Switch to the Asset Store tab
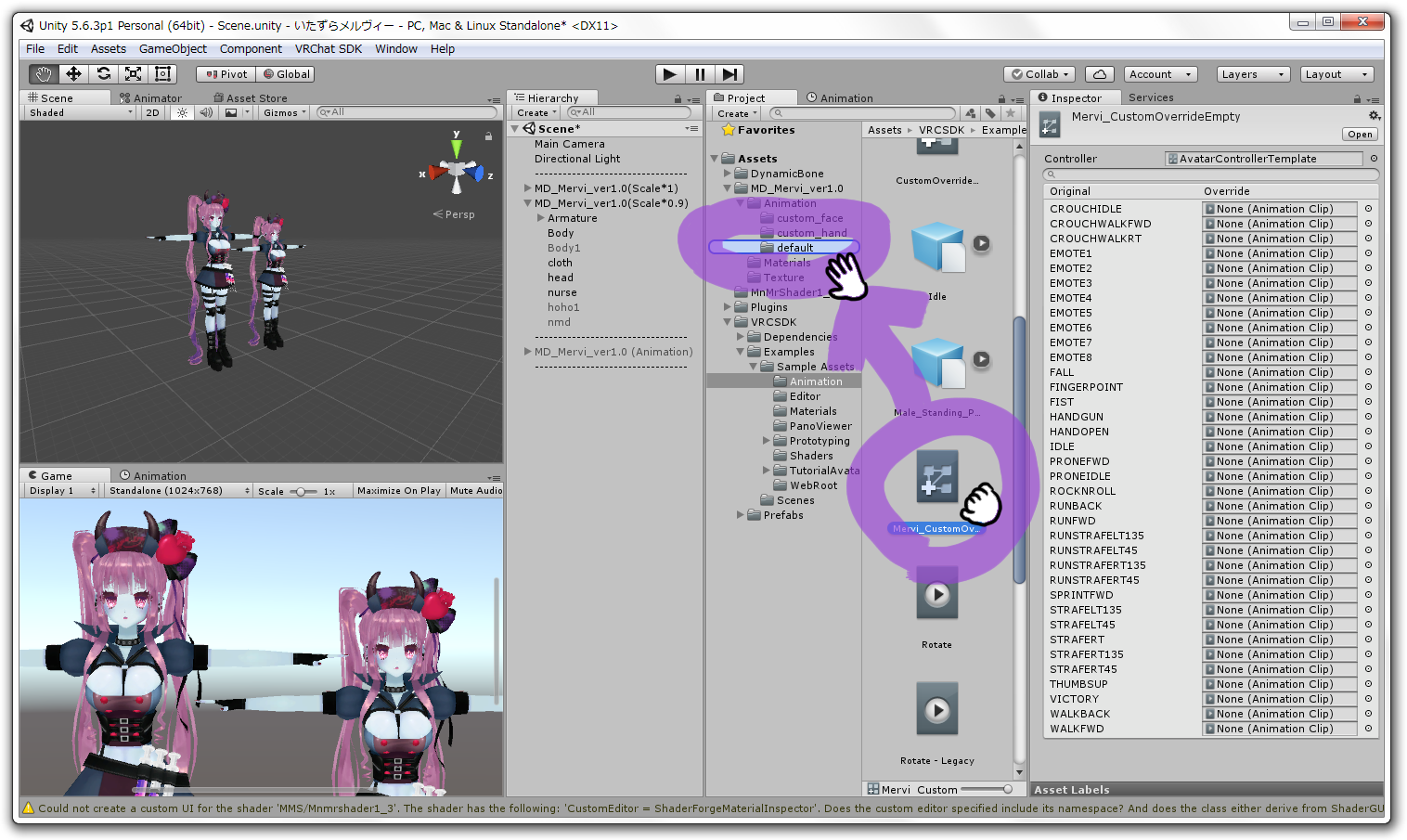The height and width of the screenshot is (840, 1407). click(251, 98)
